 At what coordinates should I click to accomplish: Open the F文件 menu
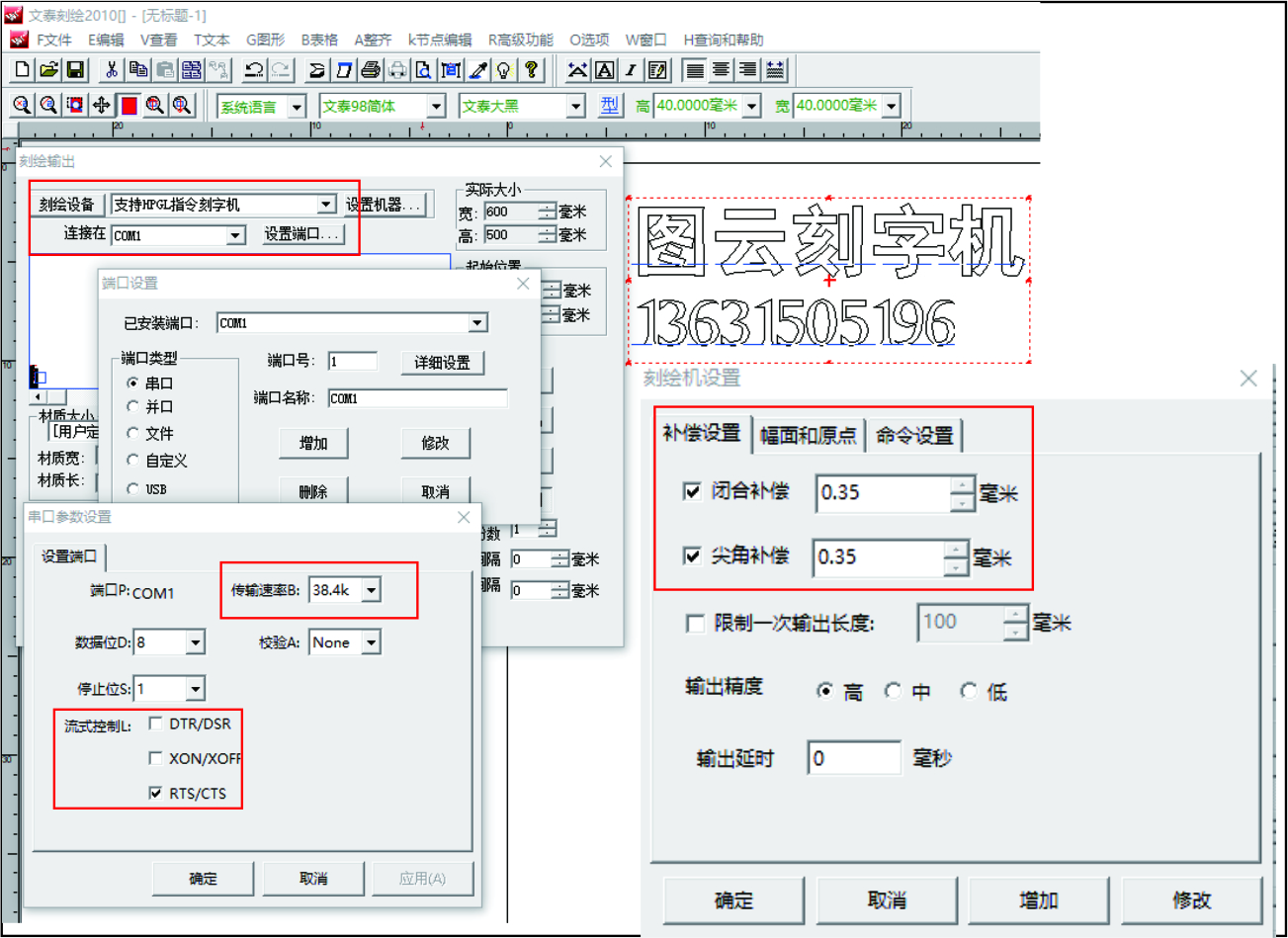(x=53, y=40)
